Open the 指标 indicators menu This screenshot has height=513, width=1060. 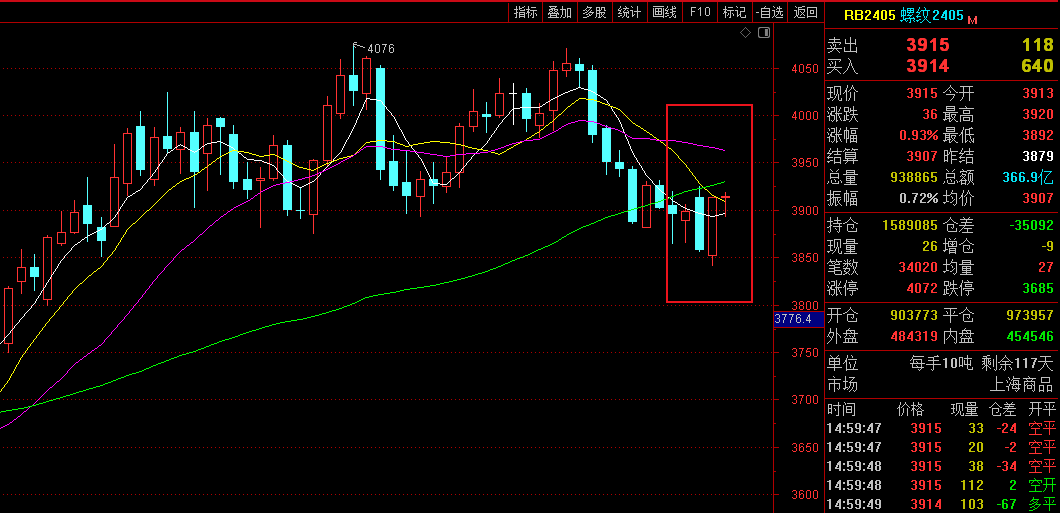click(525, 12)
